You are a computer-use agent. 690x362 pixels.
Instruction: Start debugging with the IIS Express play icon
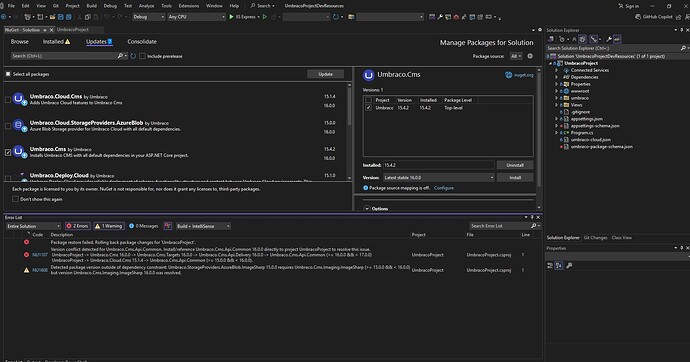point(231,17)
